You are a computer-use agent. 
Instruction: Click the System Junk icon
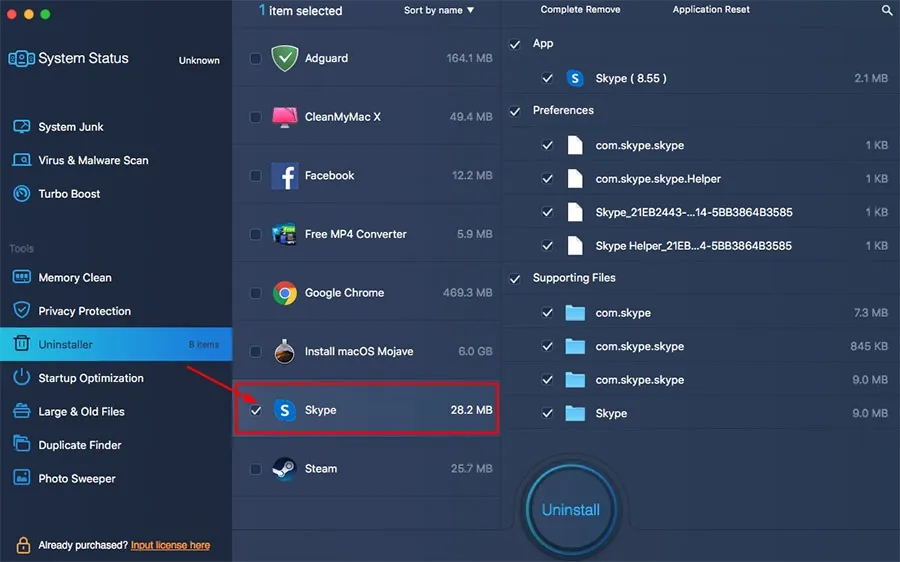coord(21,126)
